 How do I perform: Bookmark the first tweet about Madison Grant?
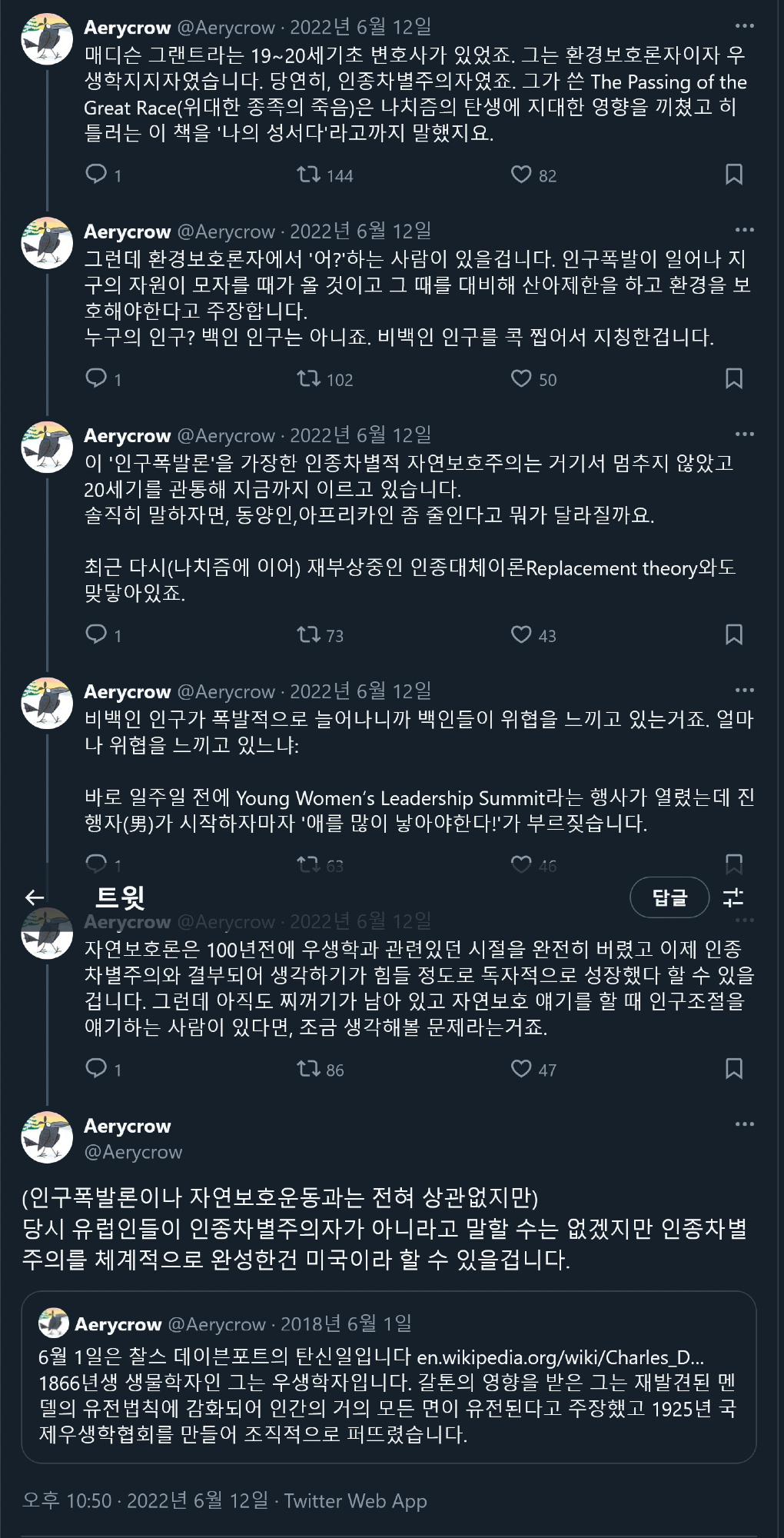click(734, 175)
